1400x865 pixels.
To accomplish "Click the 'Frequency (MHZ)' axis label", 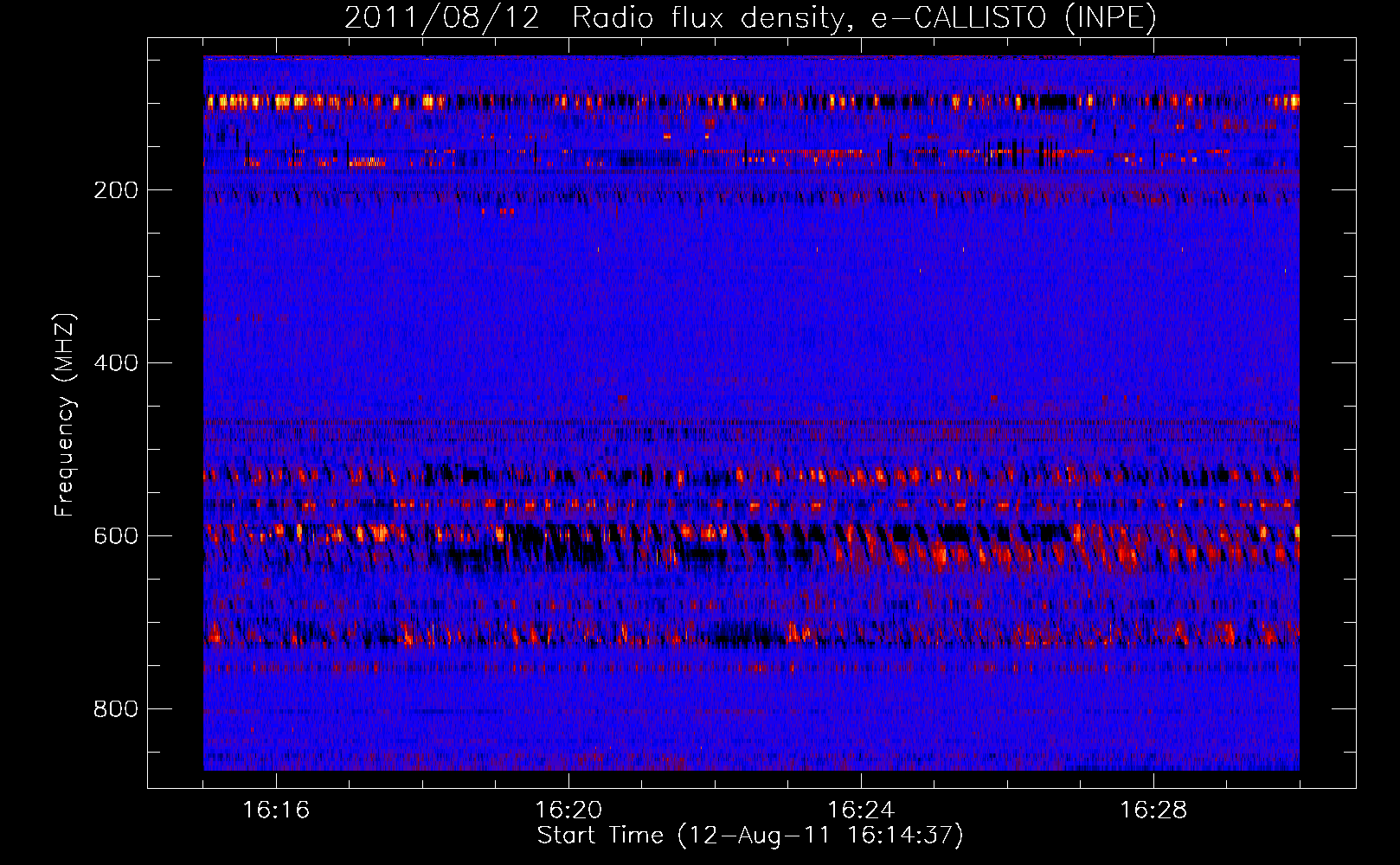I will (65, 415).
